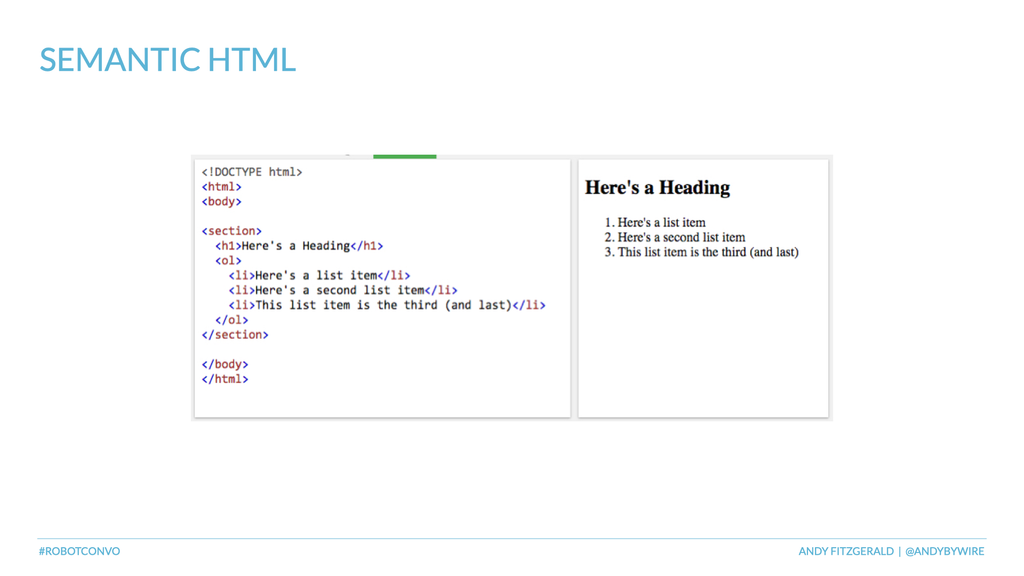This screenshot has height=576, width=1024.
Task: Click the #ROBOTCONVO hashtag in the footer
Action: pos(79,551)
